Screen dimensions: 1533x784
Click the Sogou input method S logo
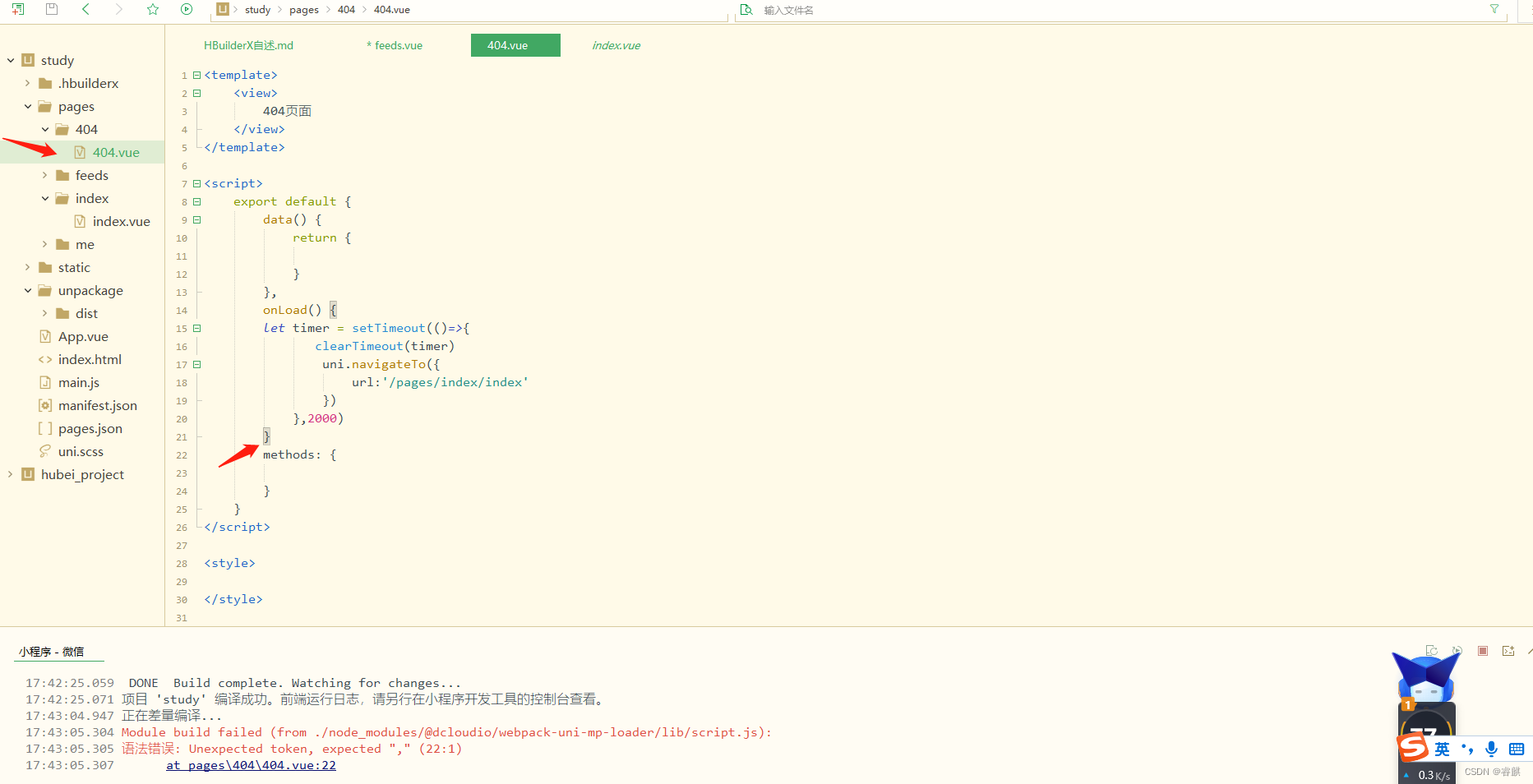pos(1413,748)
